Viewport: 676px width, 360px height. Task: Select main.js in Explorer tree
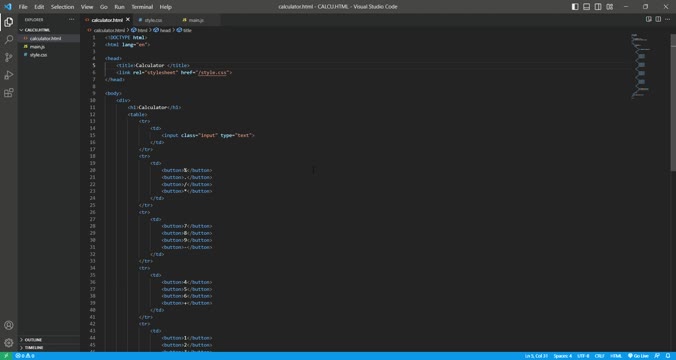point(37,47)
